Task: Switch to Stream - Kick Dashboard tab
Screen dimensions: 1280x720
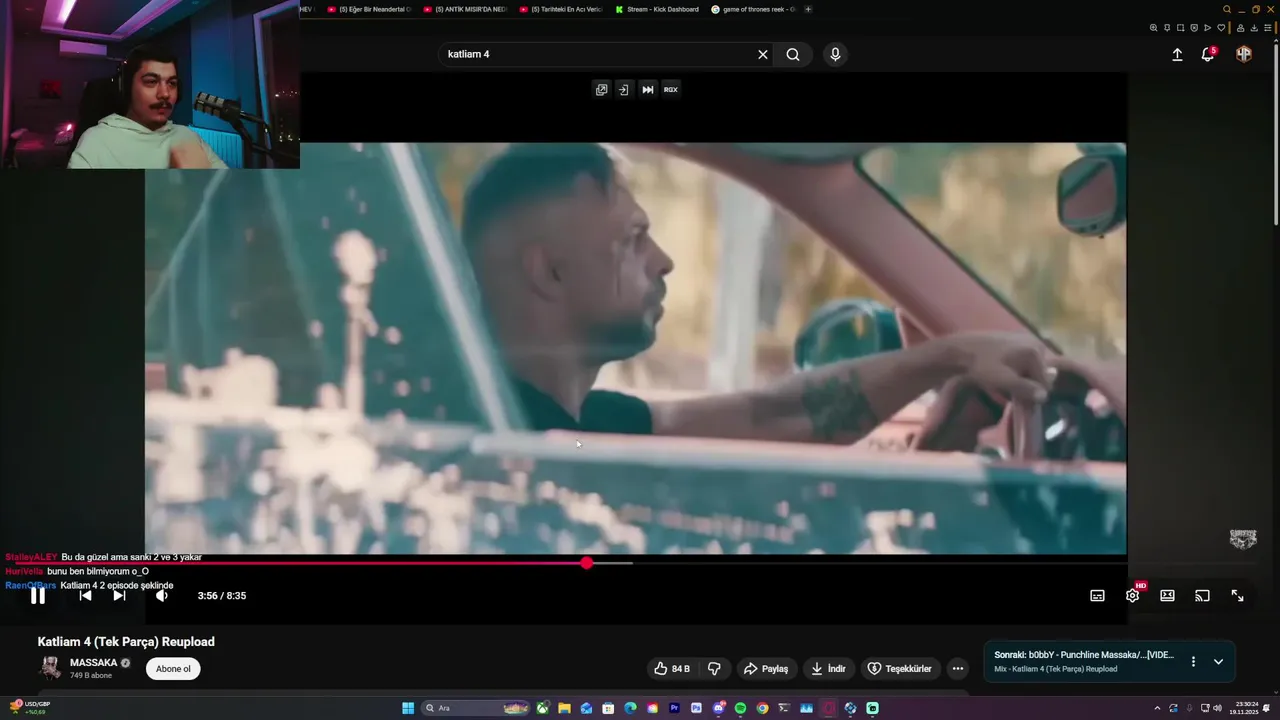Action: tap(656, 9)
